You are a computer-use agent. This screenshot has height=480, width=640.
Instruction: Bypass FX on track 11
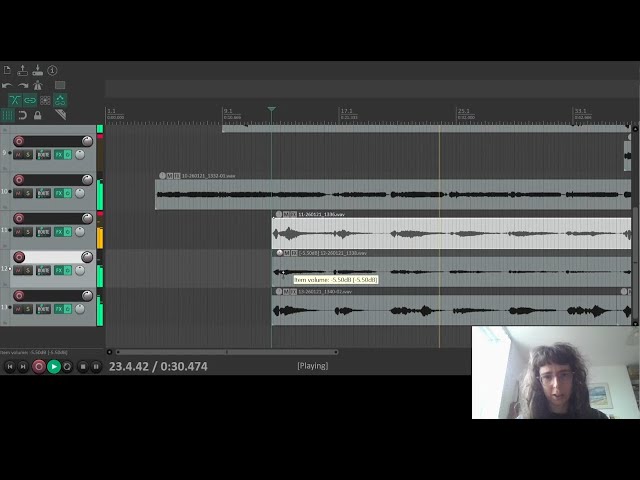(68, 232)
